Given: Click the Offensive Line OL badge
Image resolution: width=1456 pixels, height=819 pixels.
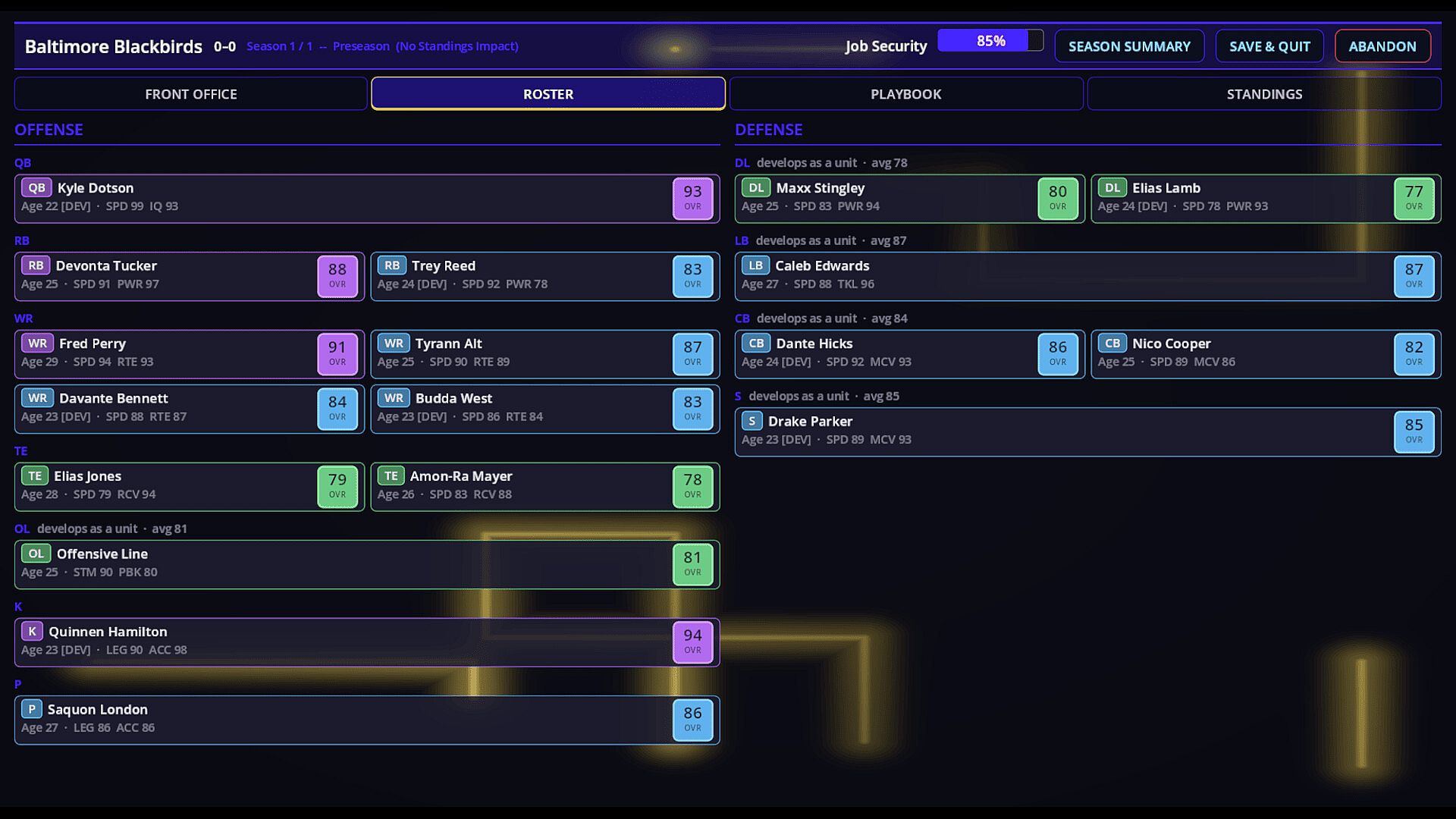Looking at the screenshot, I should [36, 554].
